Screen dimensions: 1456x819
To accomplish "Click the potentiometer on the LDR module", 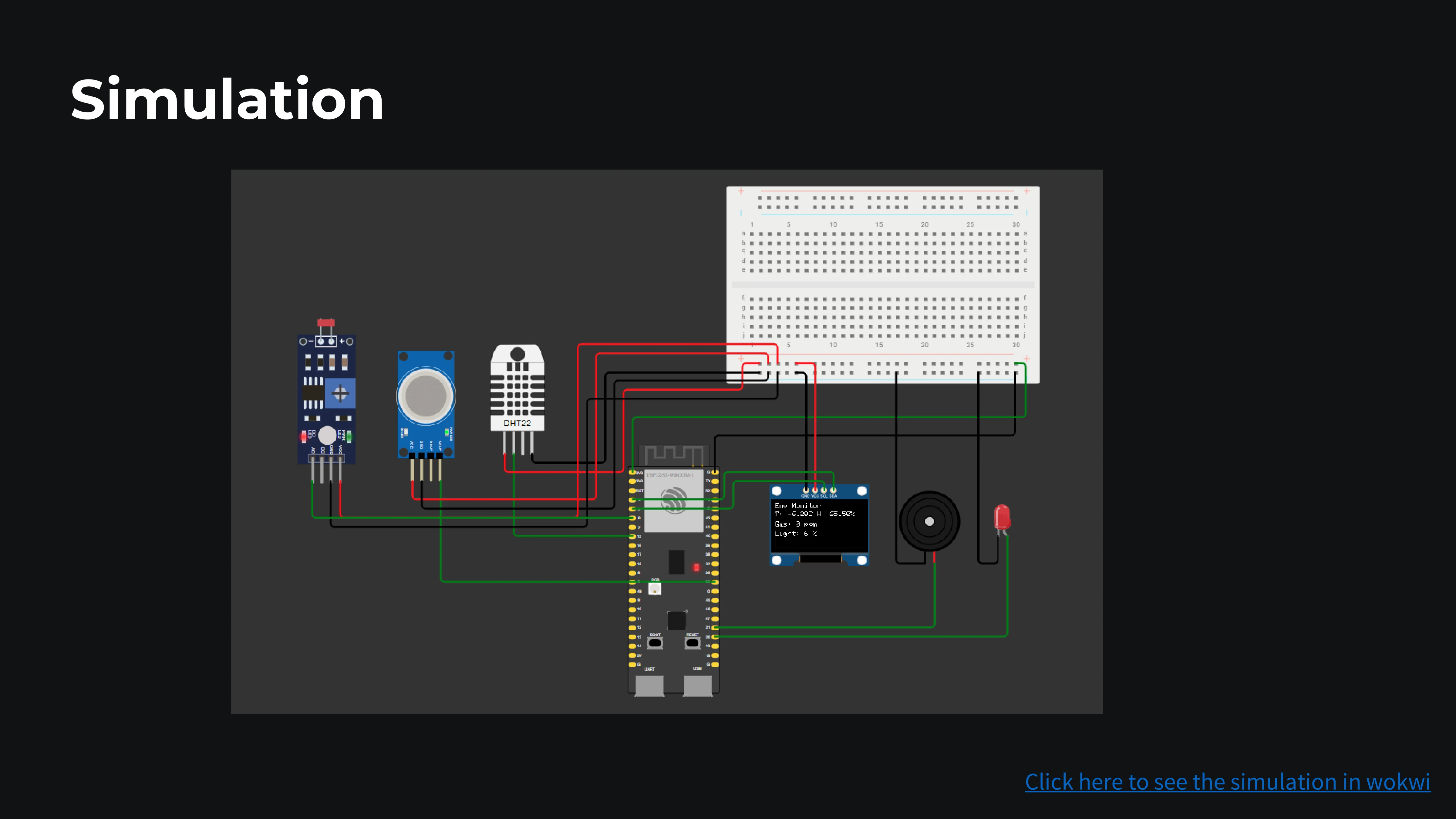I will (x=340, y=393).
